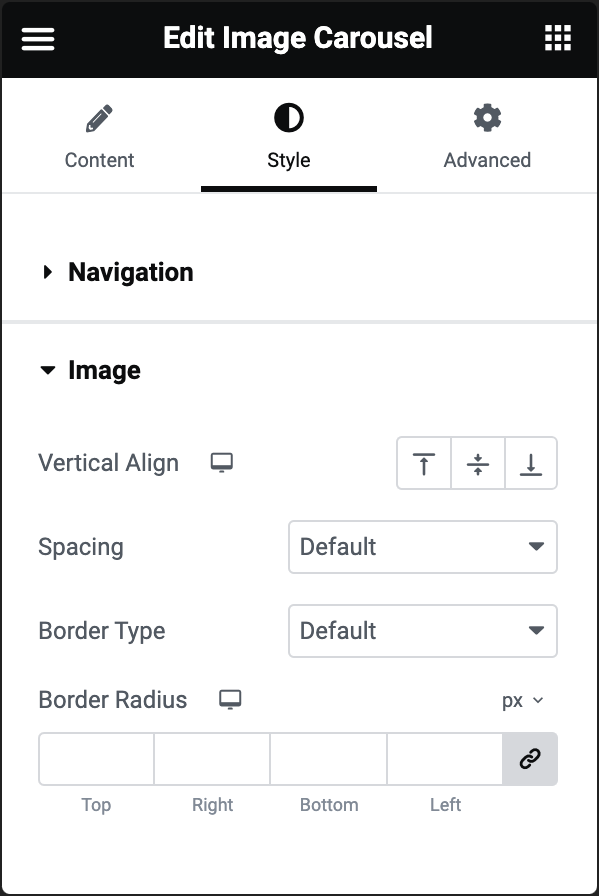Open responsive device icon beside Border Radius
Screen dimensions: 599x896
point(230,699)
